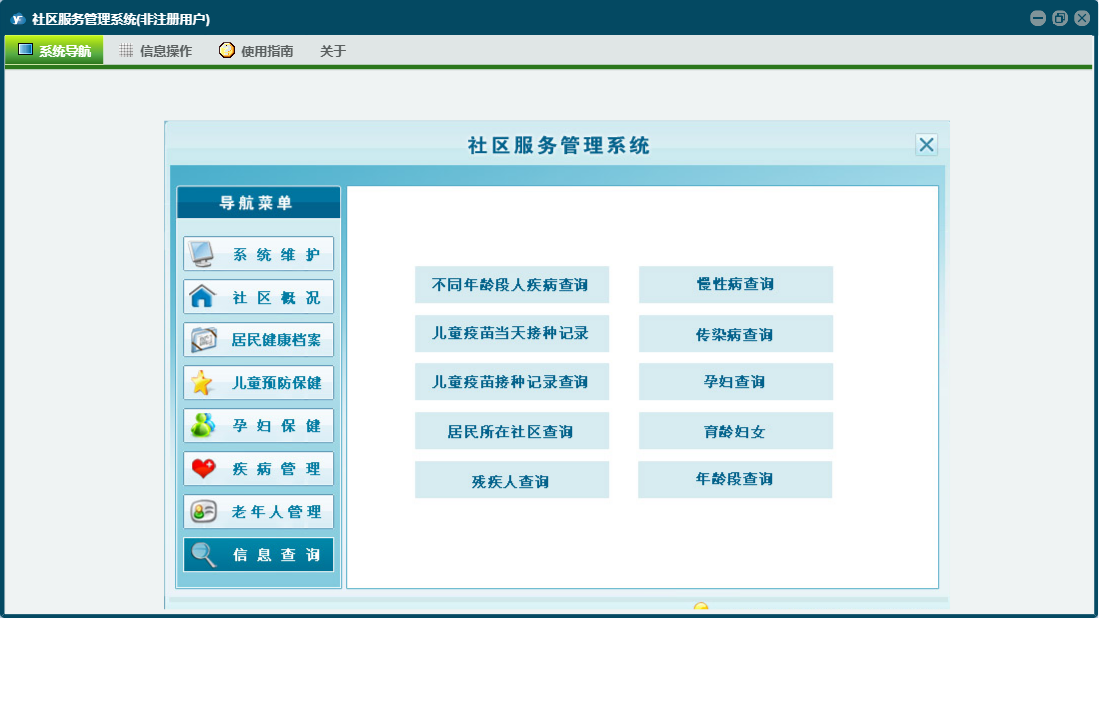Click the 传染病查询 button
Screen dimensions: 1099x723
736,333
